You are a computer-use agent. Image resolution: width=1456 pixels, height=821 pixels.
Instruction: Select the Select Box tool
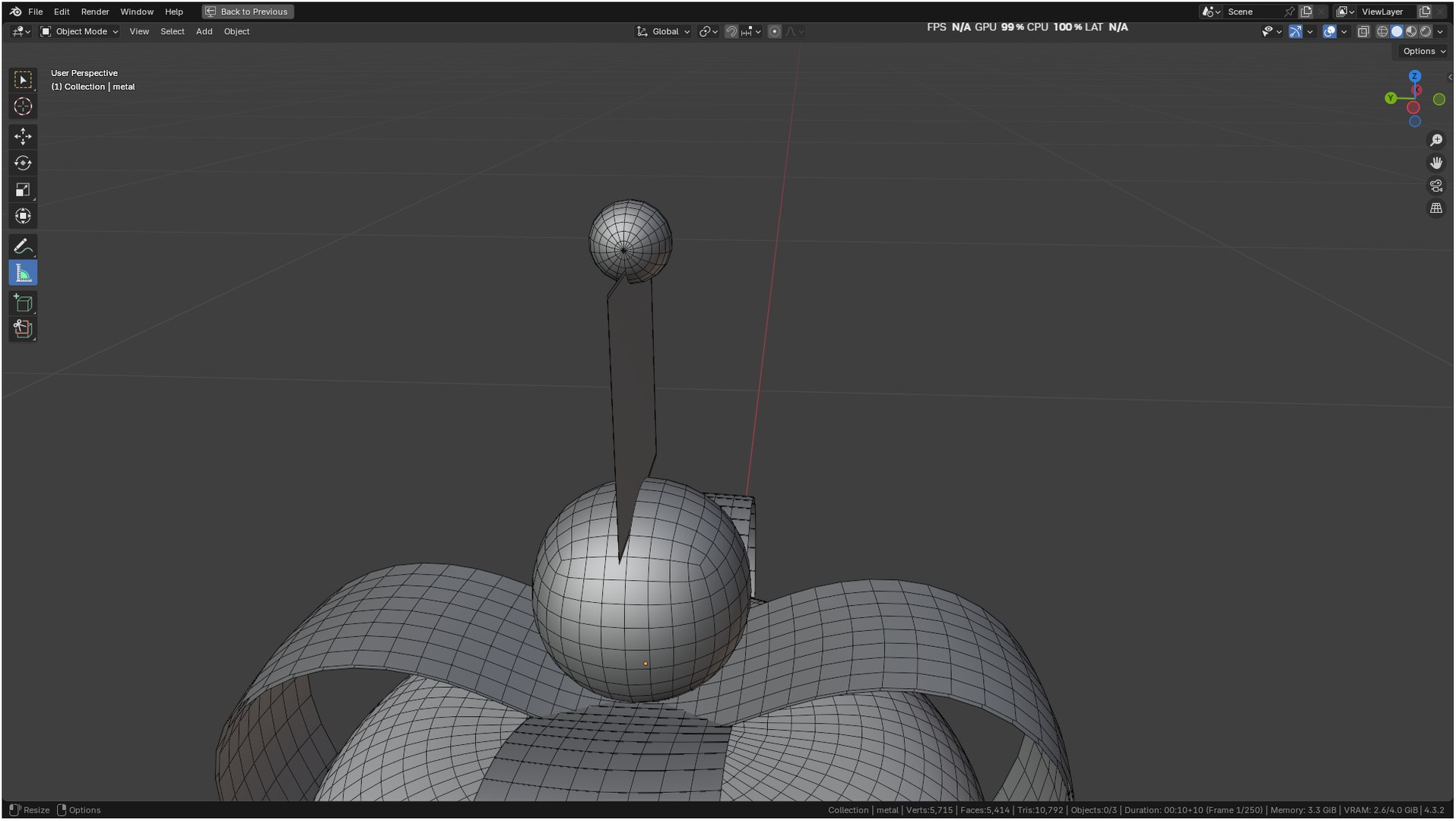(23, 80)
